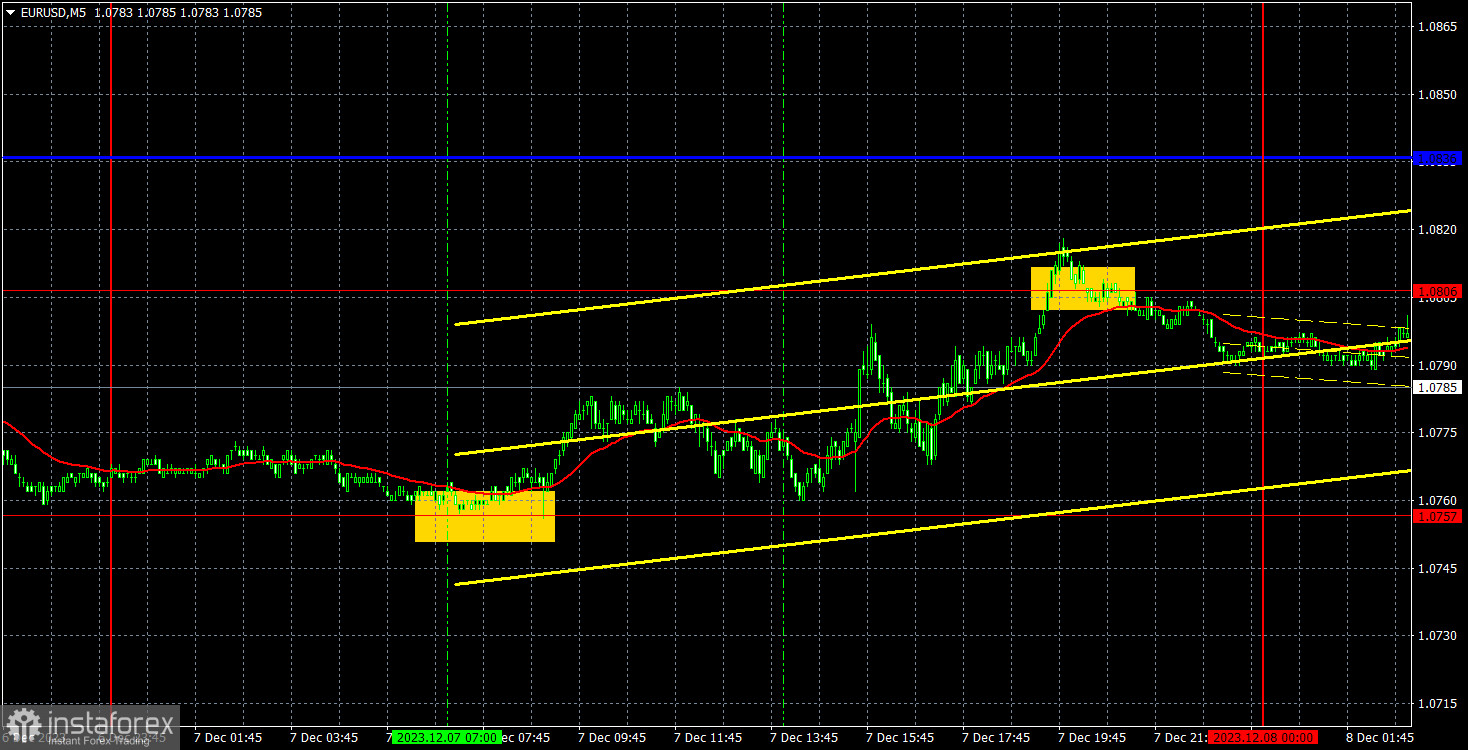Click the 7 Dec 01:45 time label
Screen dimensions: 1468x750
click(228, 737)
